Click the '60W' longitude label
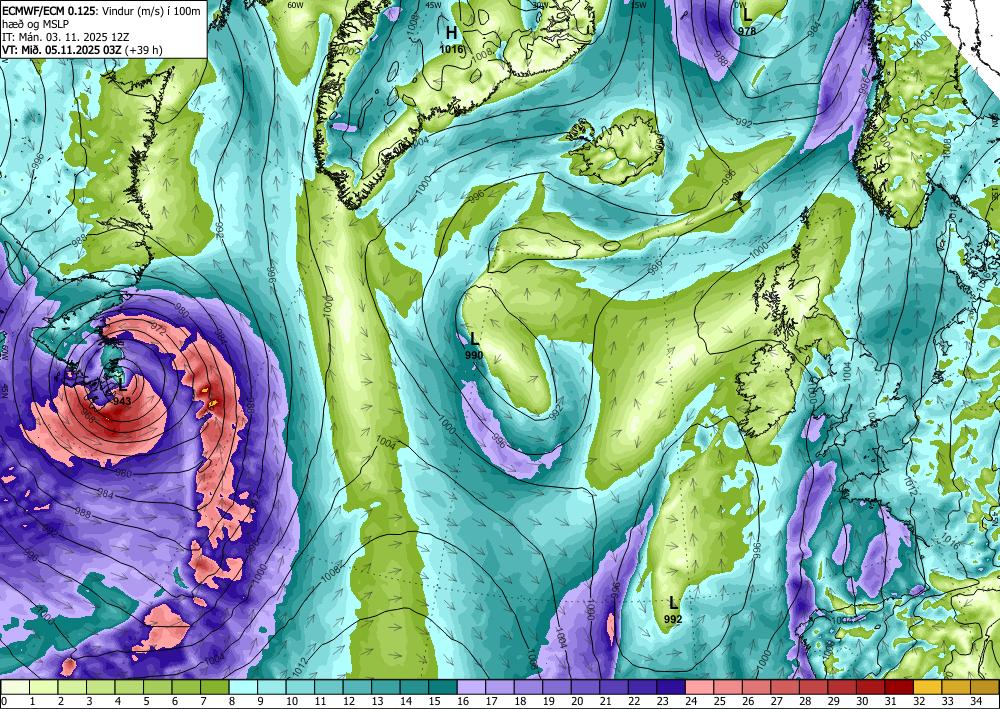Screen dimensions: 1000x709 (x=295, y=5)
